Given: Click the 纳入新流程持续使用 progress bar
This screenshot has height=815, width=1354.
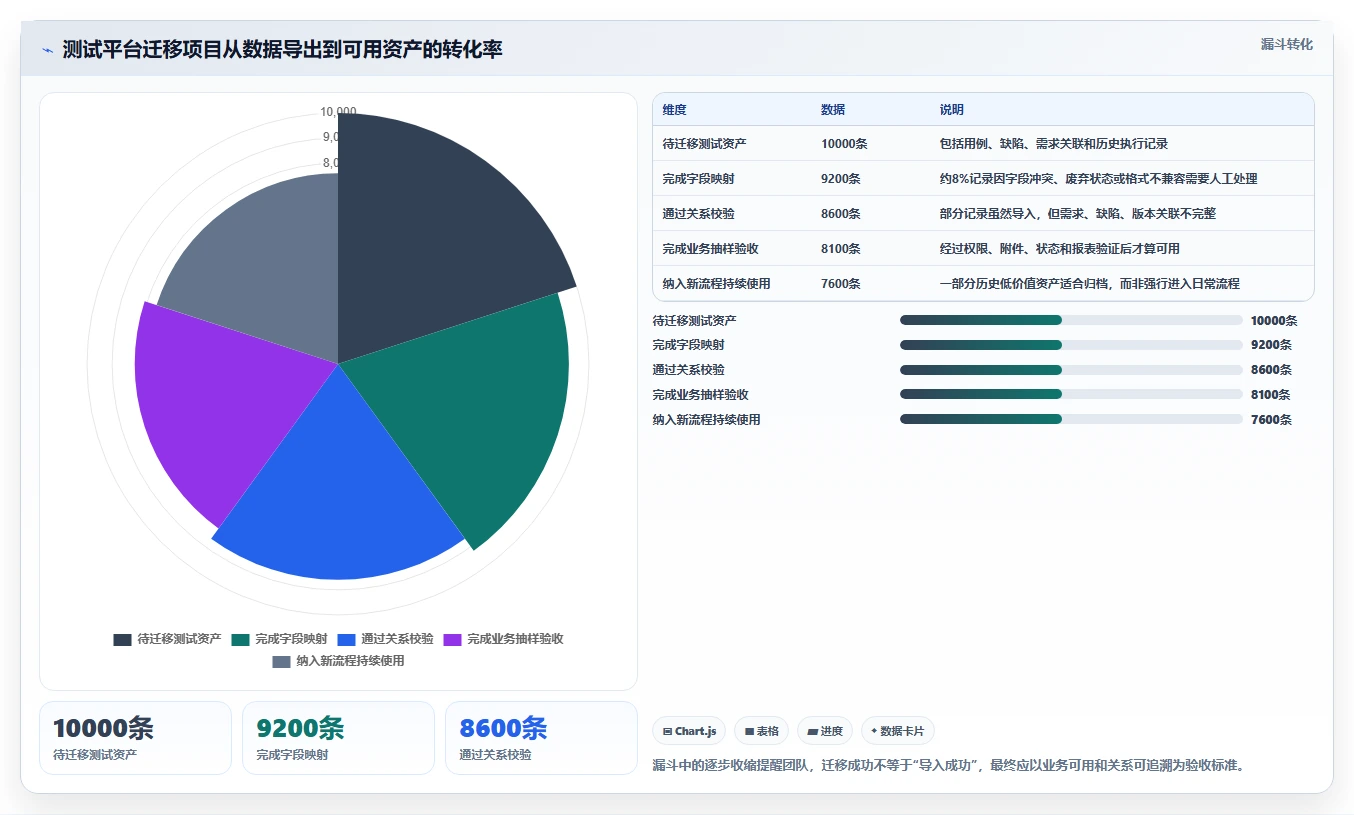Looking at the screenshot, I should point(1071,419).
